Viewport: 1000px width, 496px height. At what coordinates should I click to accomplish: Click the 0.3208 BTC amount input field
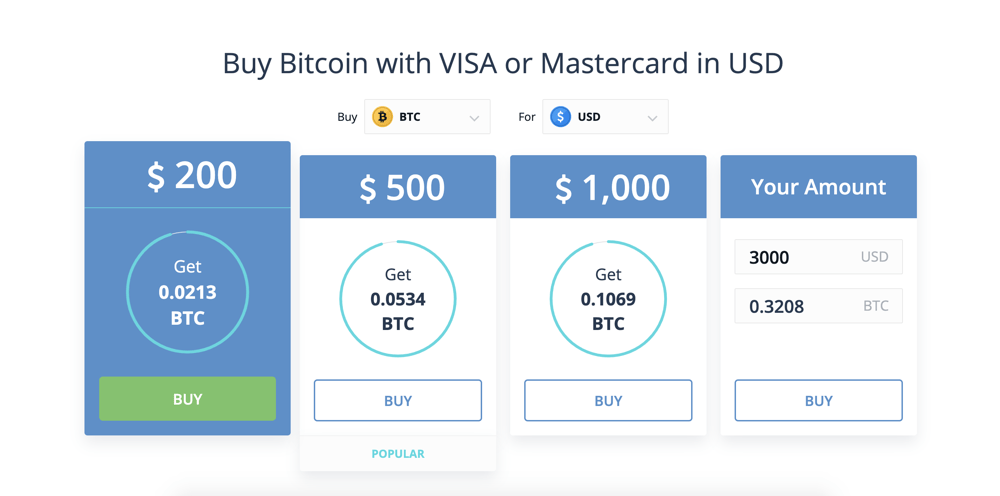click(819, 306)
